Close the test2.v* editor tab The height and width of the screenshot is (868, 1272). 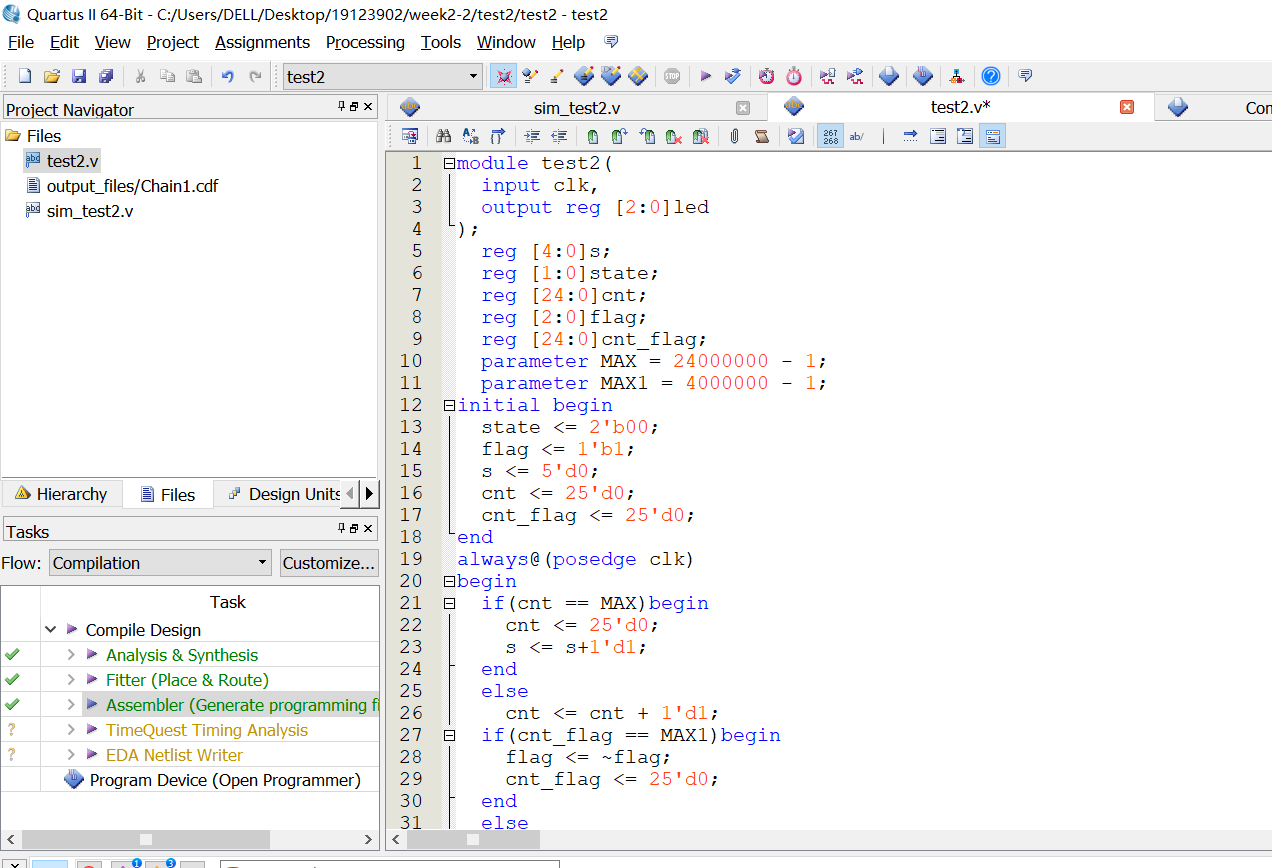(1127, 107)
